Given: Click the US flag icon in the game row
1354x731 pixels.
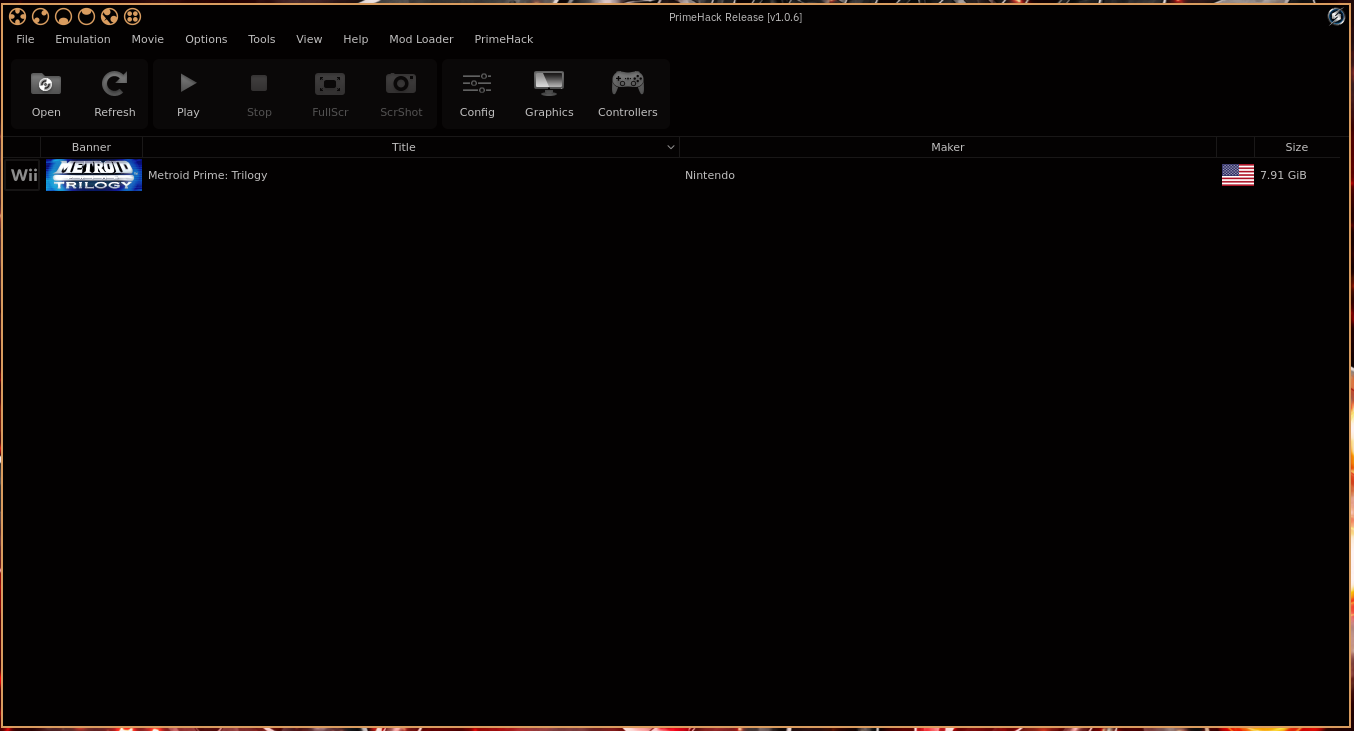Looking at the screenshot, I should [1237, 175].
